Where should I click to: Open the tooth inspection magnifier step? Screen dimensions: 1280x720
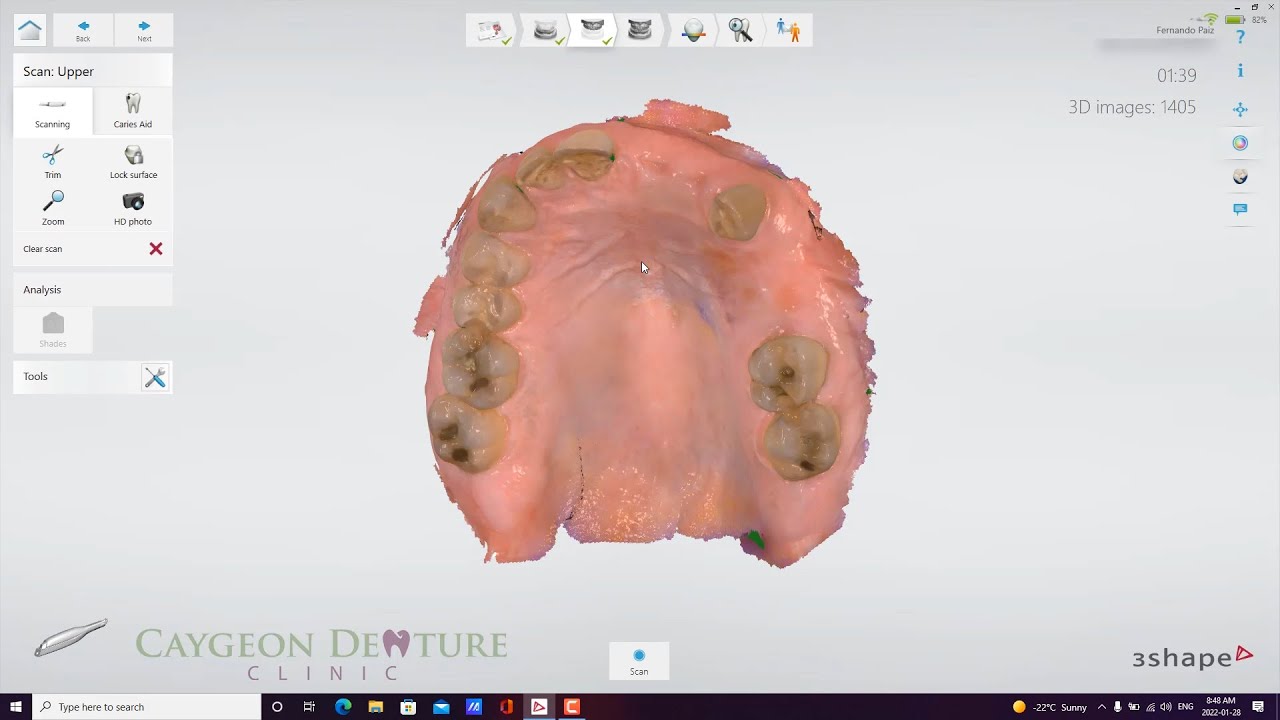(x=741, y=31)
